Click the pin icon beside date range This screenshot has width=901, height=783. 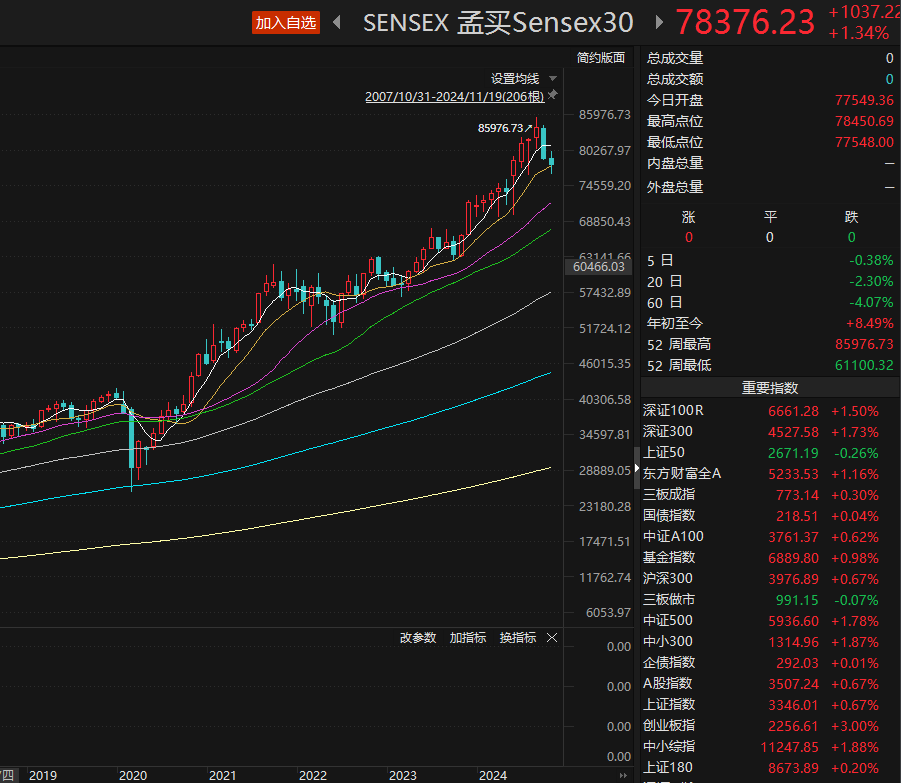553,96
